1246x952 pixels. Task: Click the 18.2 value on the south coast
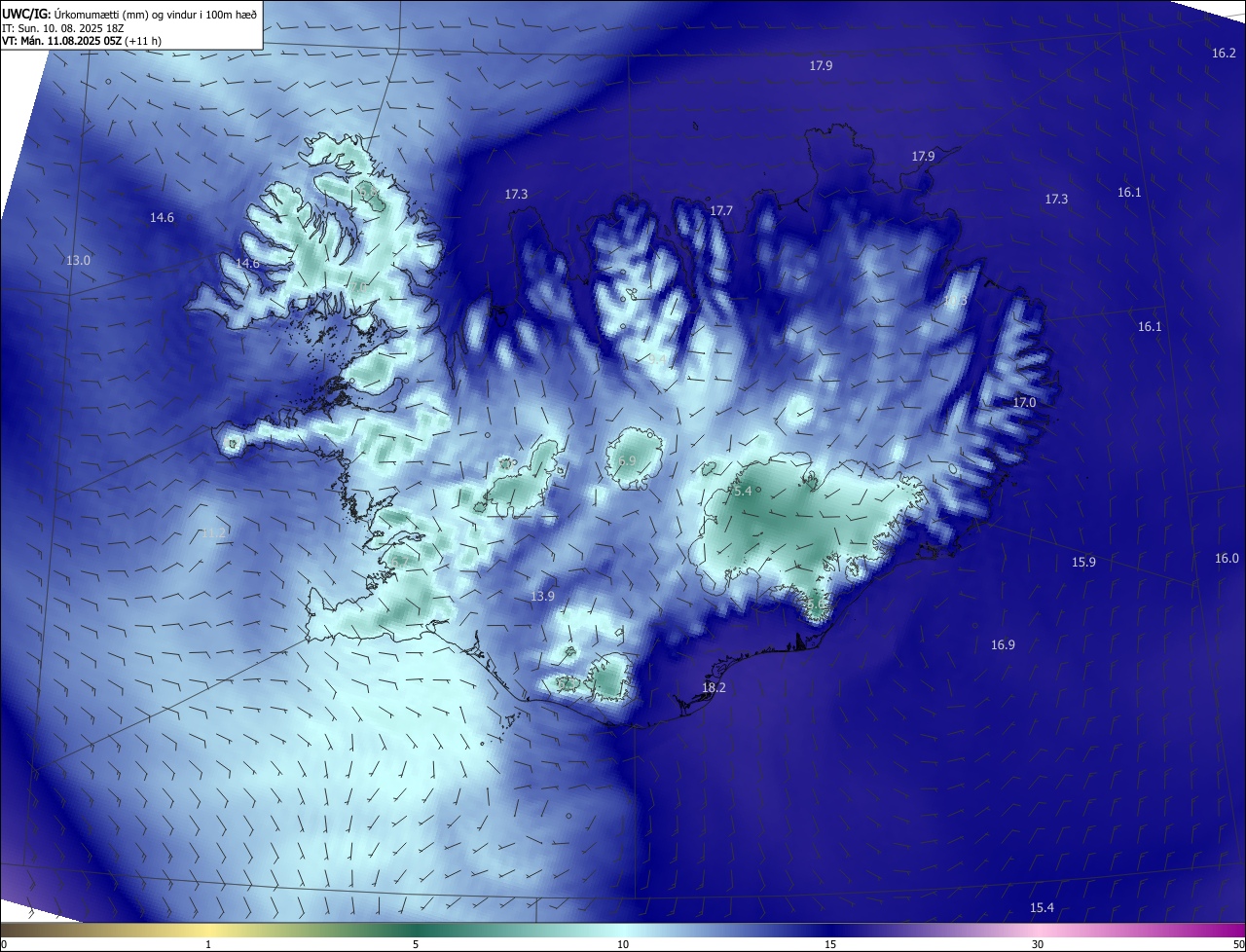pos(714,688)
